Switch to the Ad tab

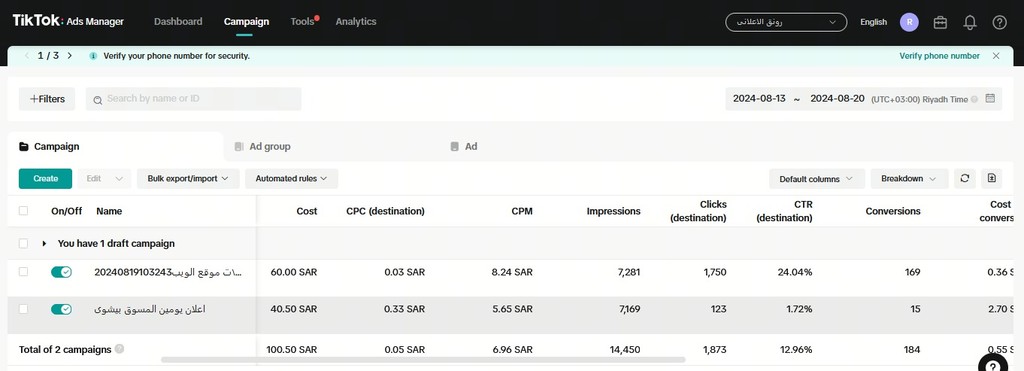[470, 146]
